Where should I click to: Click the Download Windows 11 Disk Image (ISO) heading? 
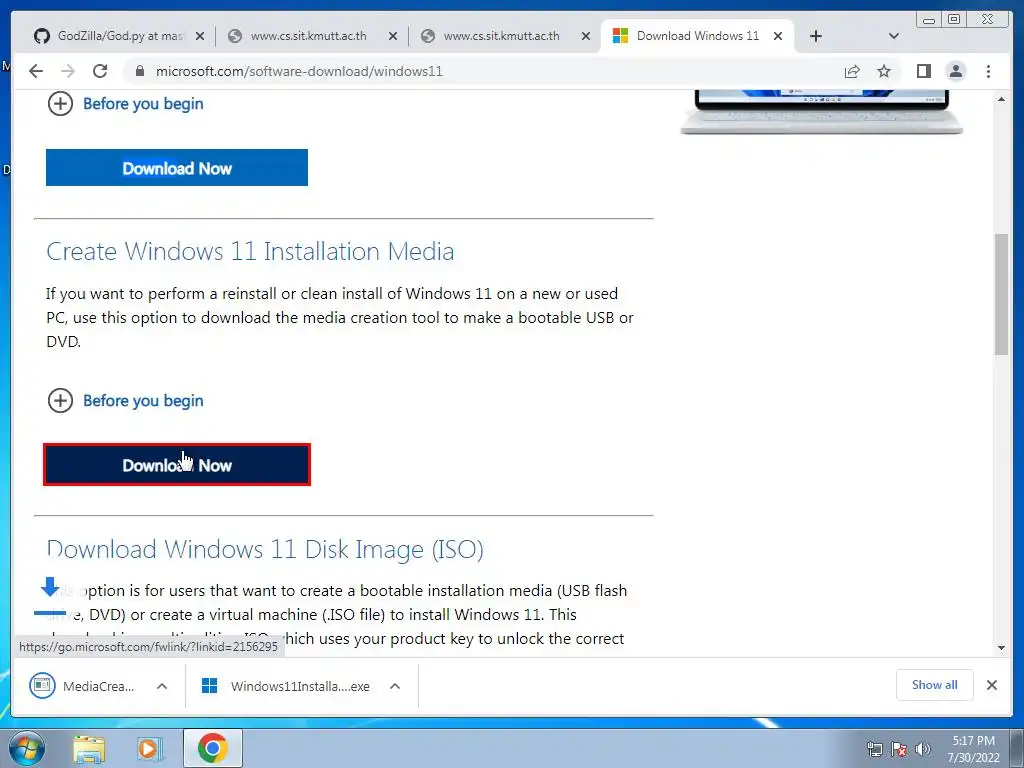point(265,549)
